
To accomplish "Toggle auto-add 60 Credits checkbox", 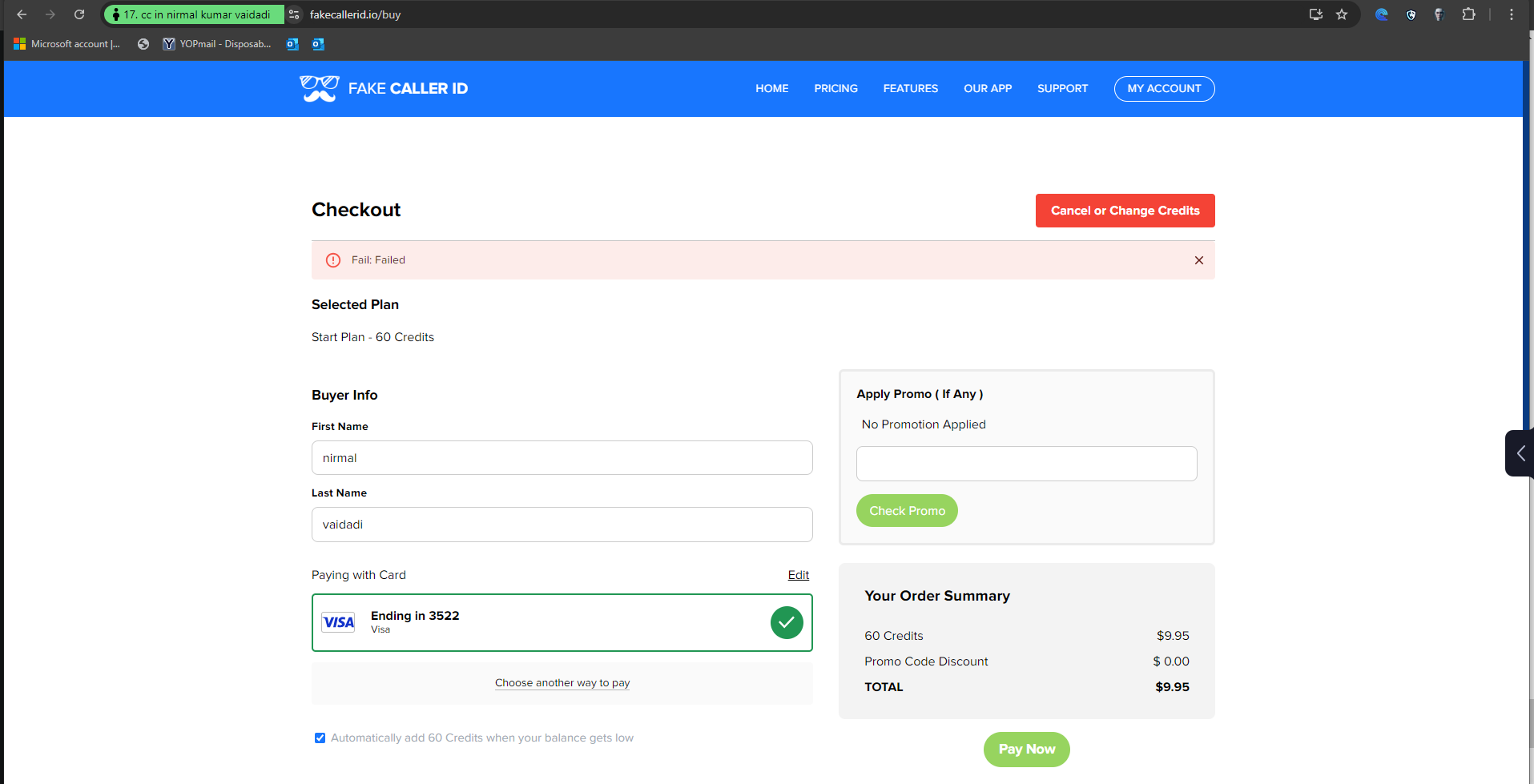I will tap(320, 738).
